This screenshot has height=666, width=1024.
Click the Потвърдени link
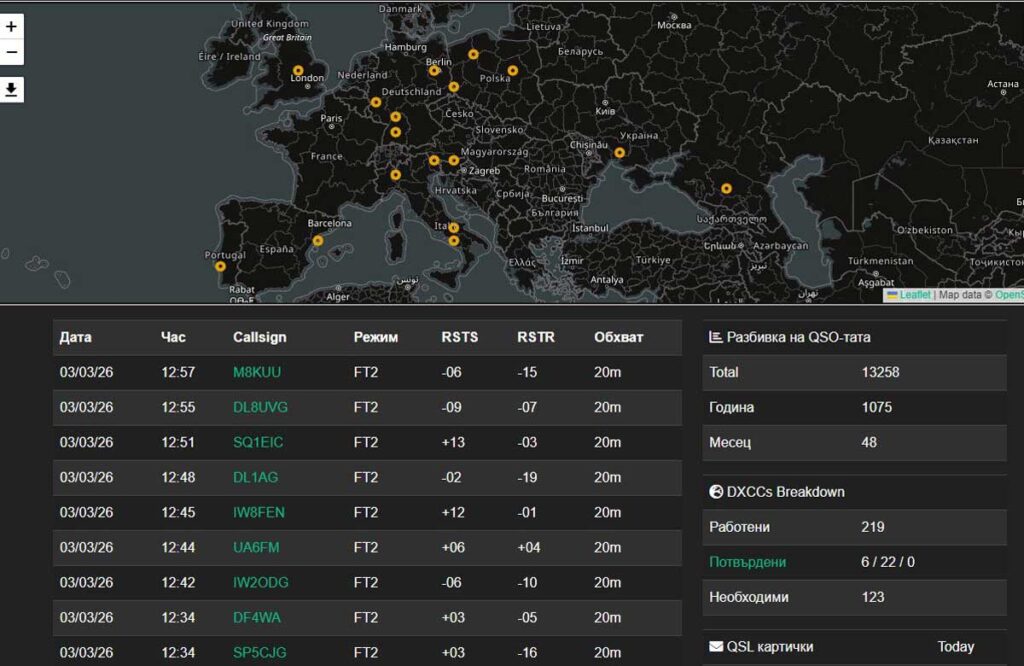click(x=747, y=562)
